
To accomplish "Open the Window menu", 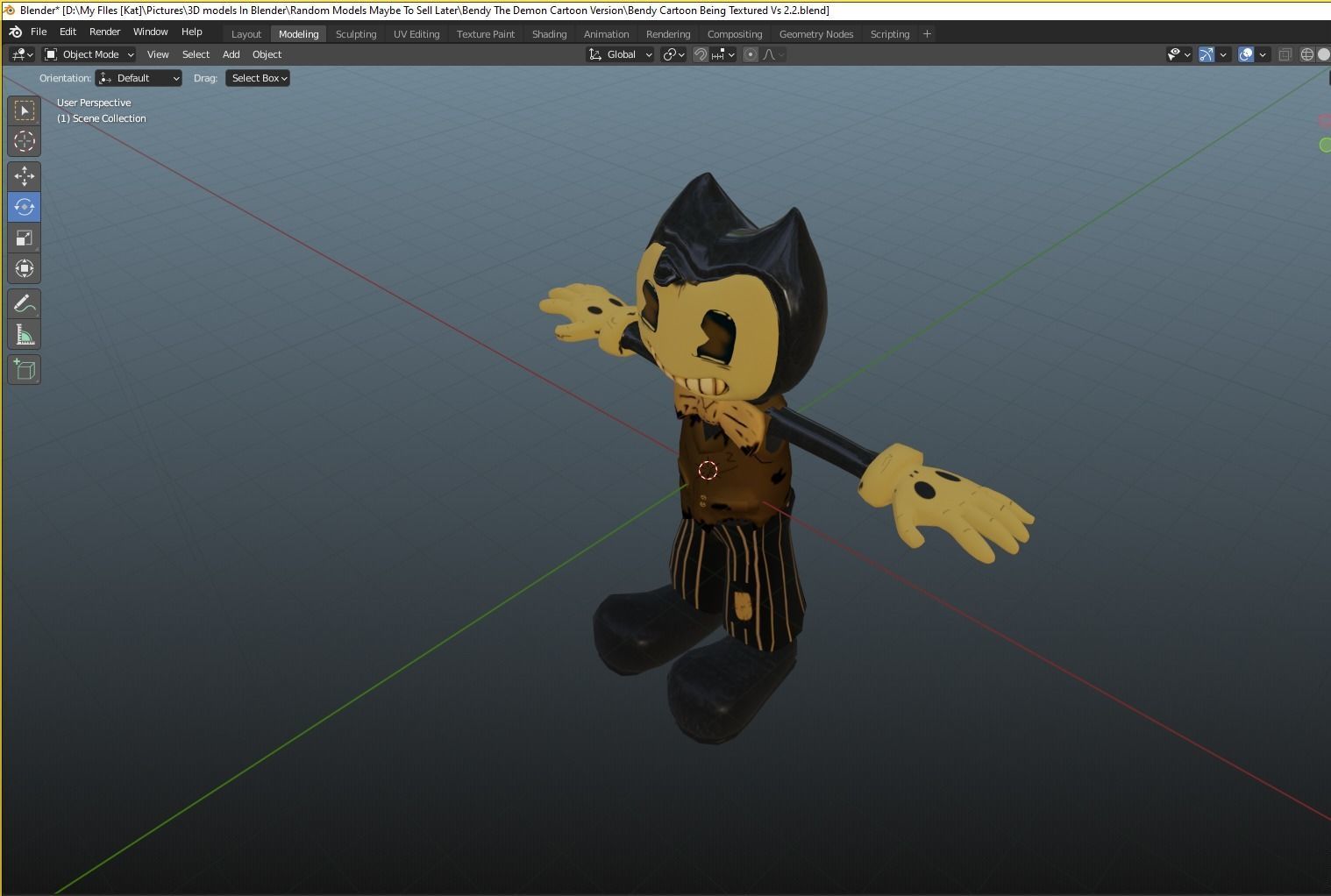I will [x=150, y=32].
